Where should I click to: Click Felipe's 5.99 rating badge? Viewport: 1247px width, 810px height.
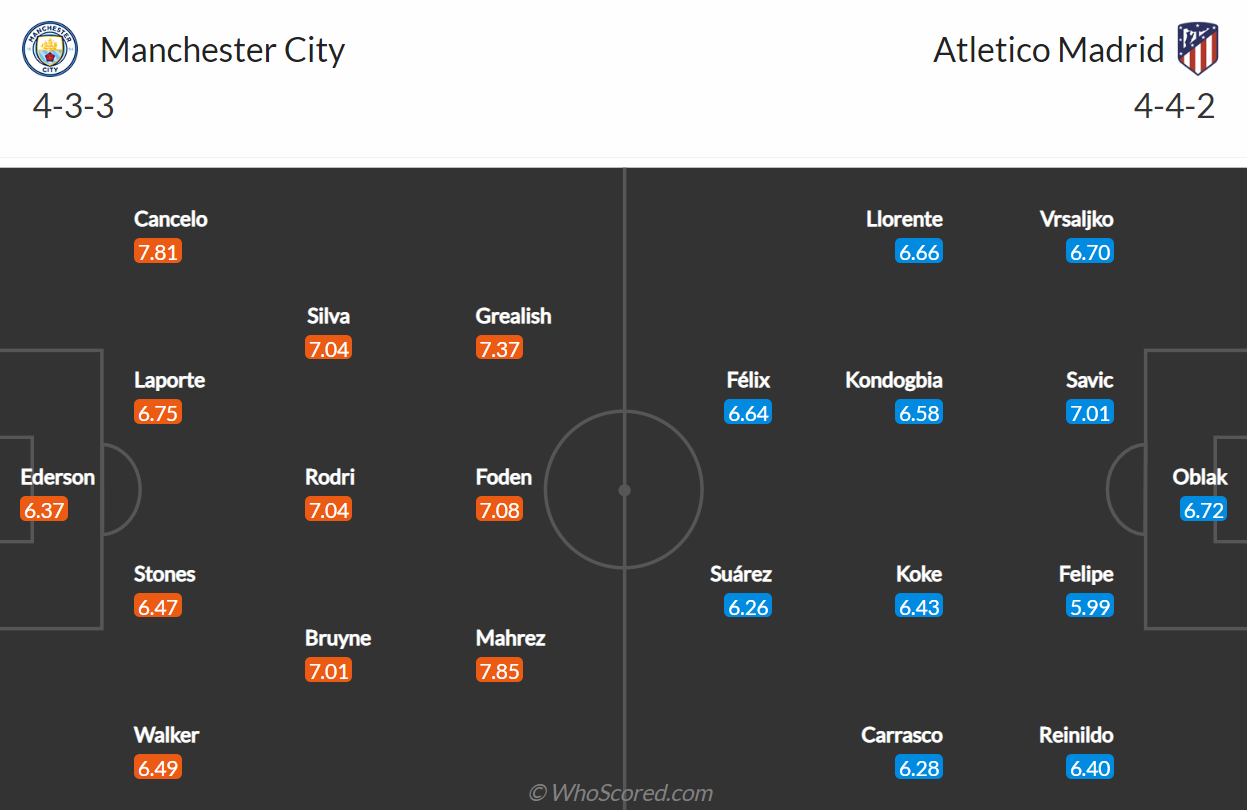click(x=1090, y=607)
